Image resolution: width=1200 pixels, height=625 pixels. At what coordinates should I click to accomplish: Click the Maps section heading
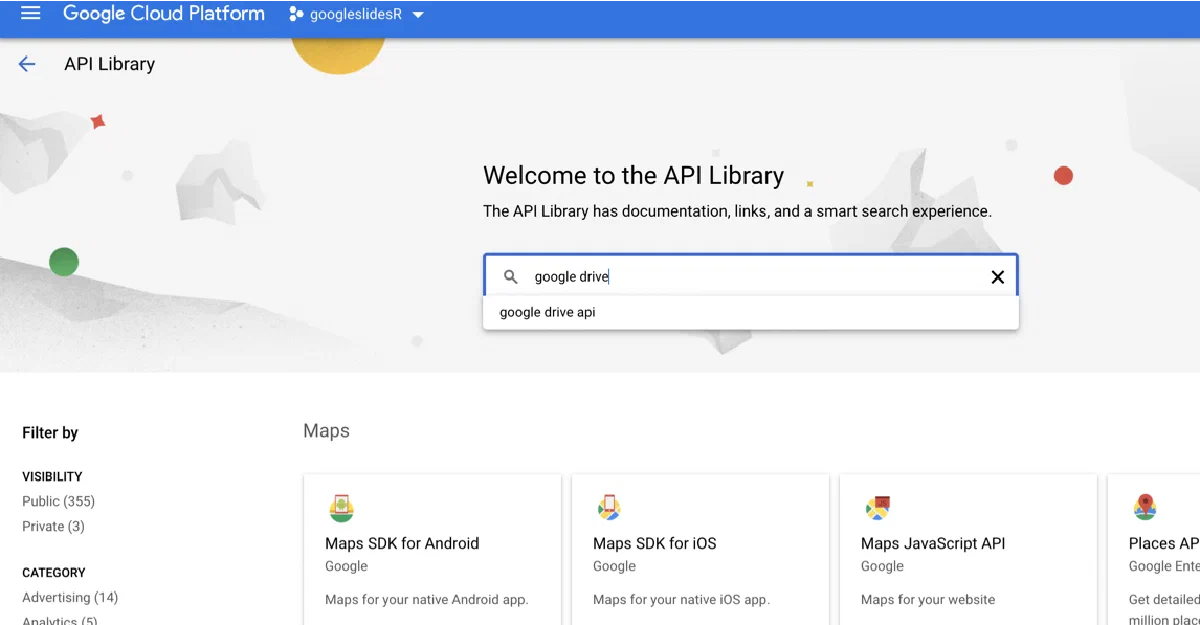pyautogui.click(x=327, y=431)
